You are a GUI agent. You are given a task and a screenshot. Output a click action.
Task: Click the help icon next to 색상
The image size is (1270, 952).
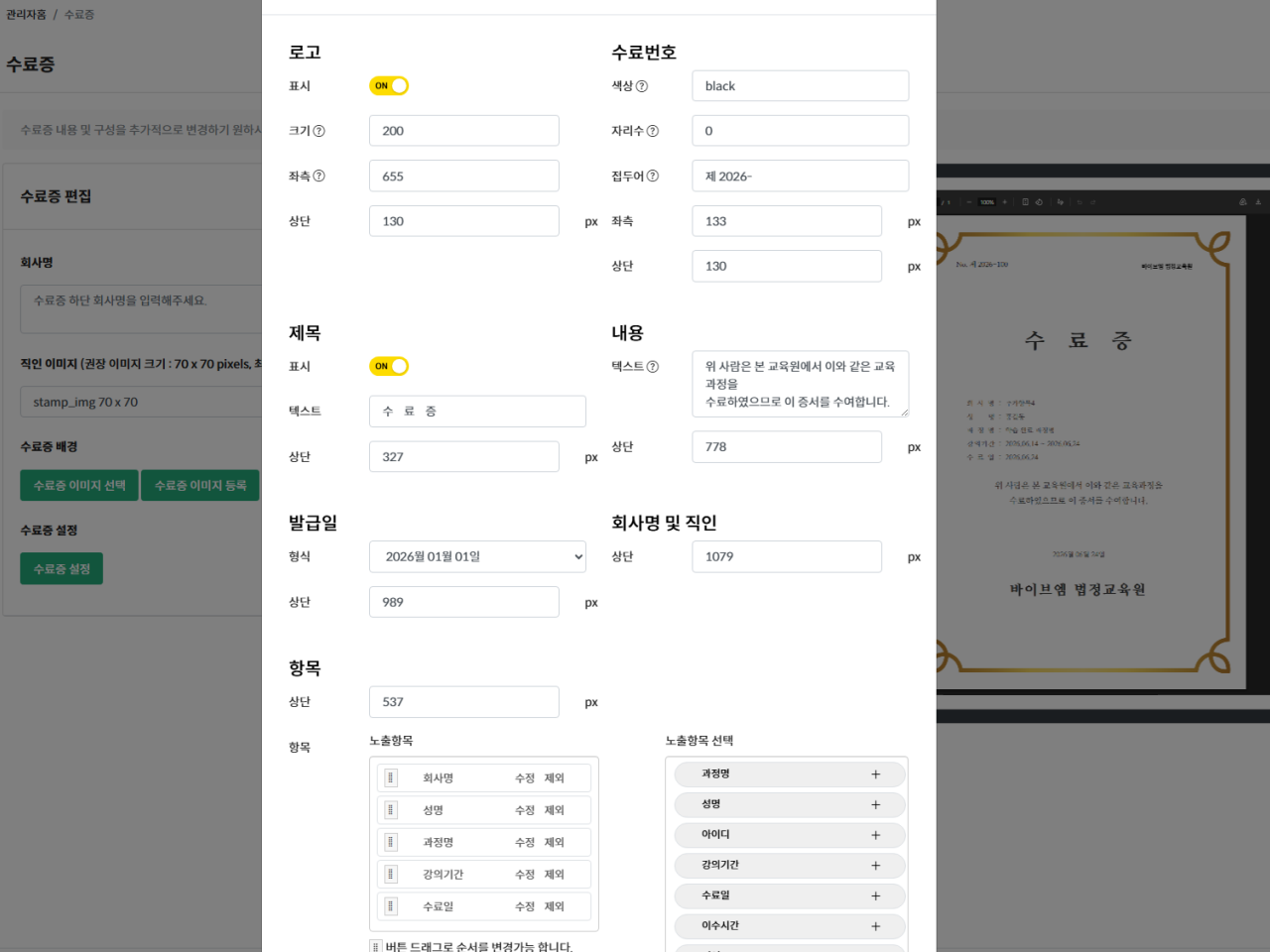point(642,86)
